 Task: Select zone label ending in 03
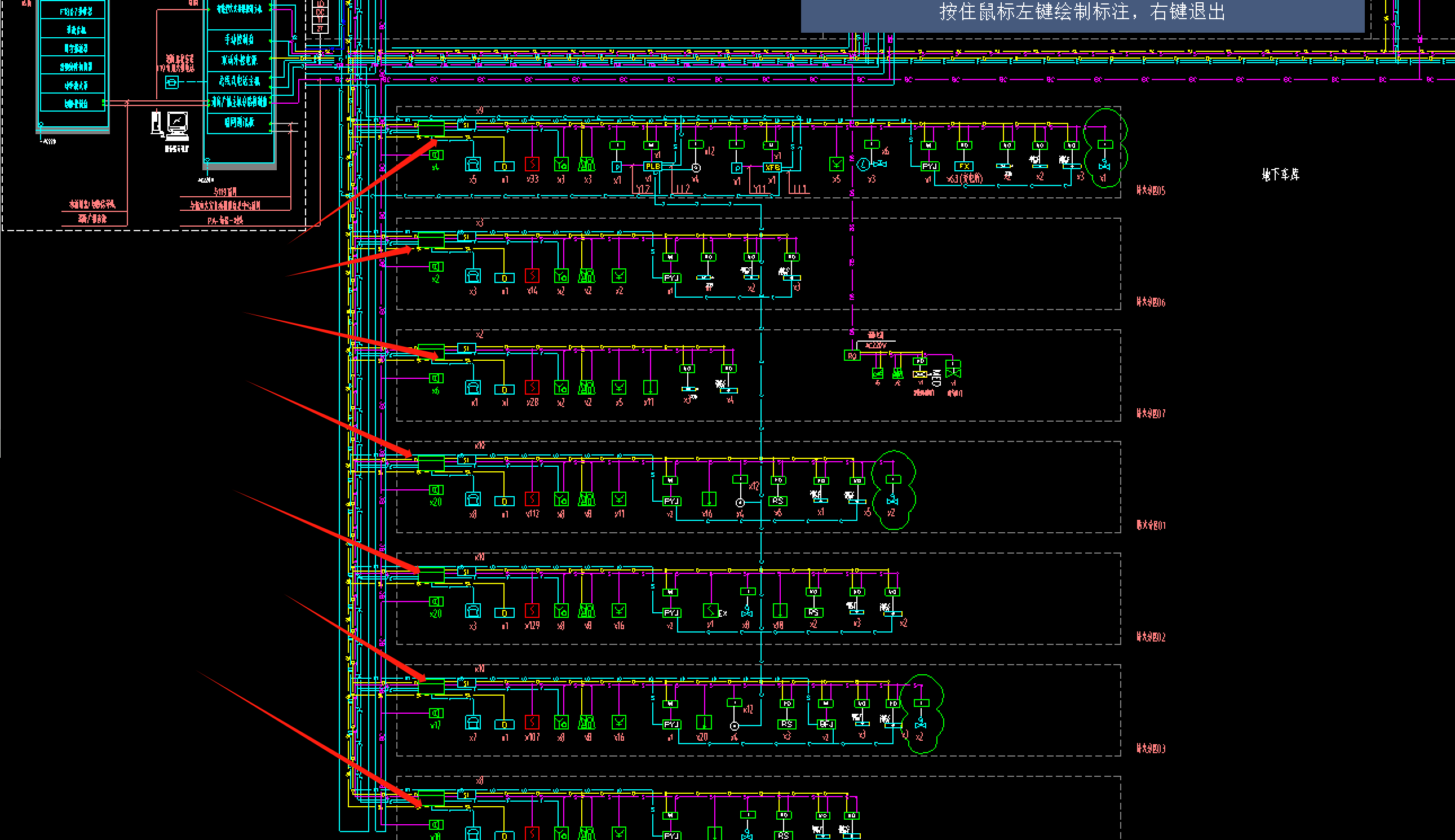pyautogui.click(x=1151, y=748)
